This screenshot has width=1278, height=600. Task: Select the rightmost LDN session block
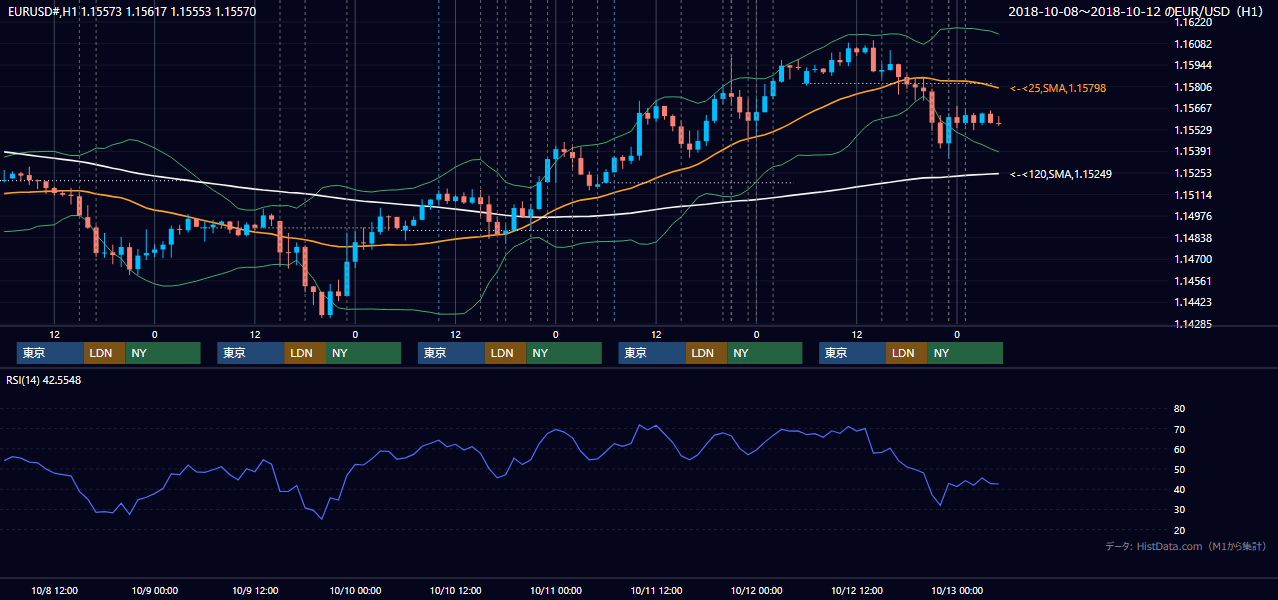pos(906,353)
